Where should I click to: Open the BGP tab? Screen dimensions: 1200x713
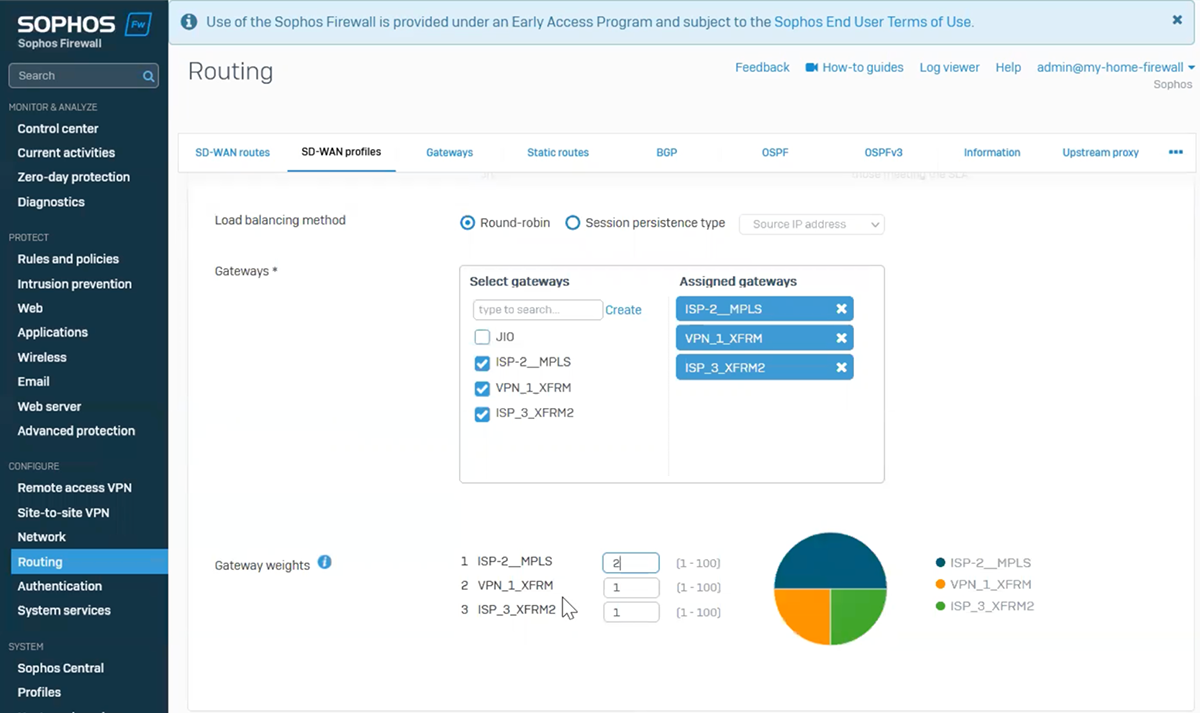(667, 152)
